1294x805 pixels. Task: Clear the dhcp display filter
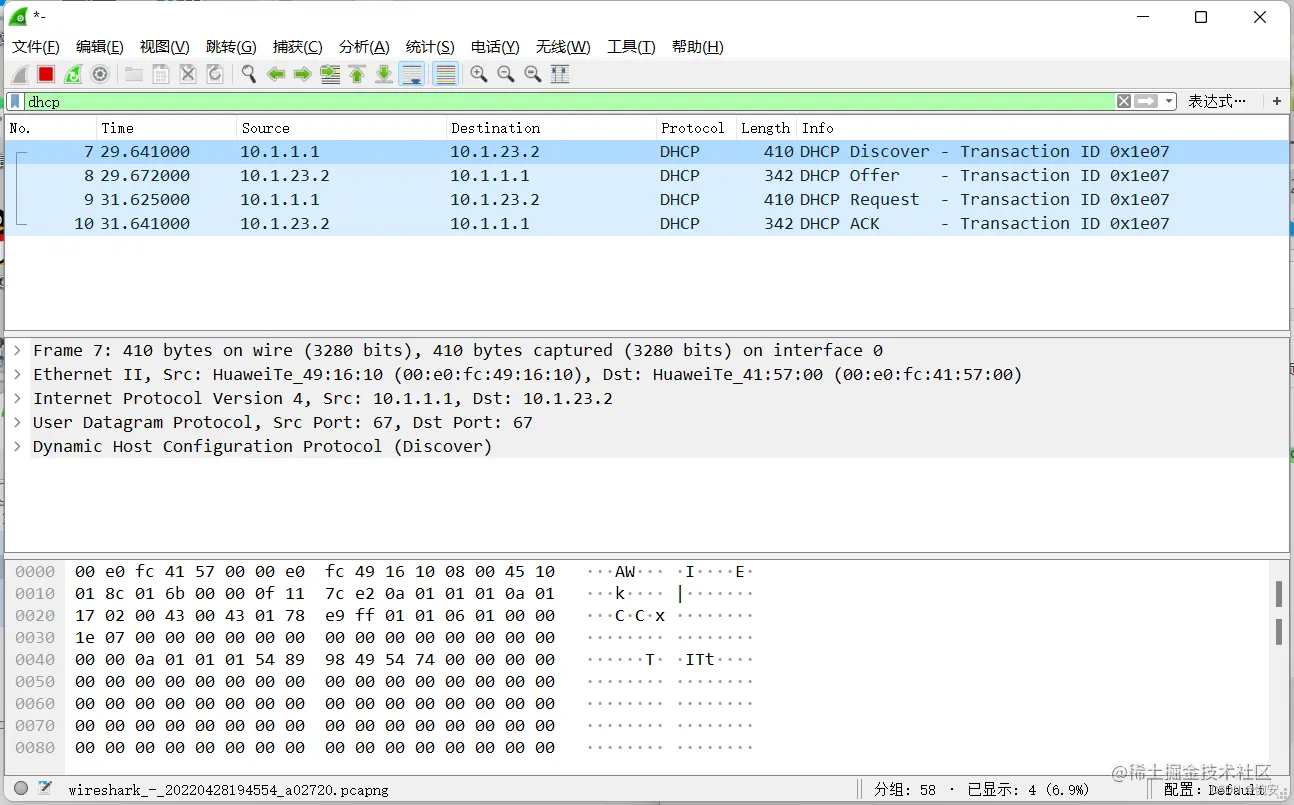click(x=1124, y=101)
